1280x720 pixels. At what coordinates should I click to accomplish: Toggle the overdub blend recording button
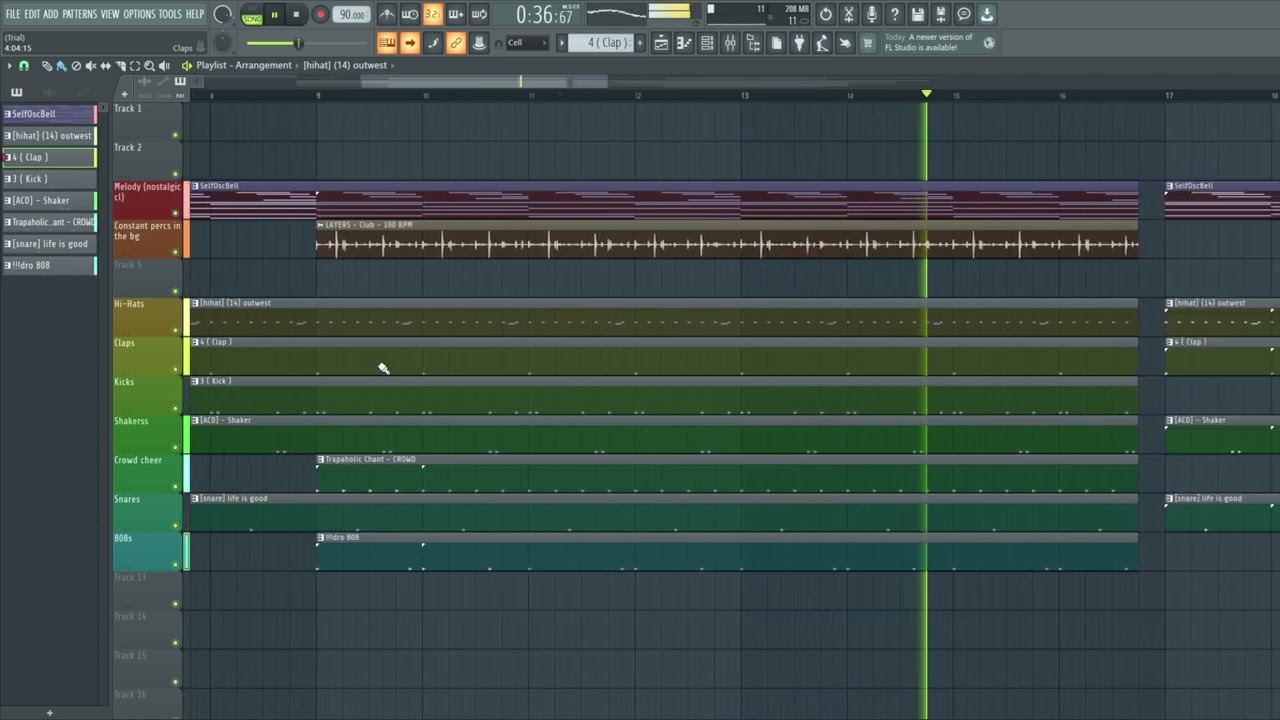(456, 15)
